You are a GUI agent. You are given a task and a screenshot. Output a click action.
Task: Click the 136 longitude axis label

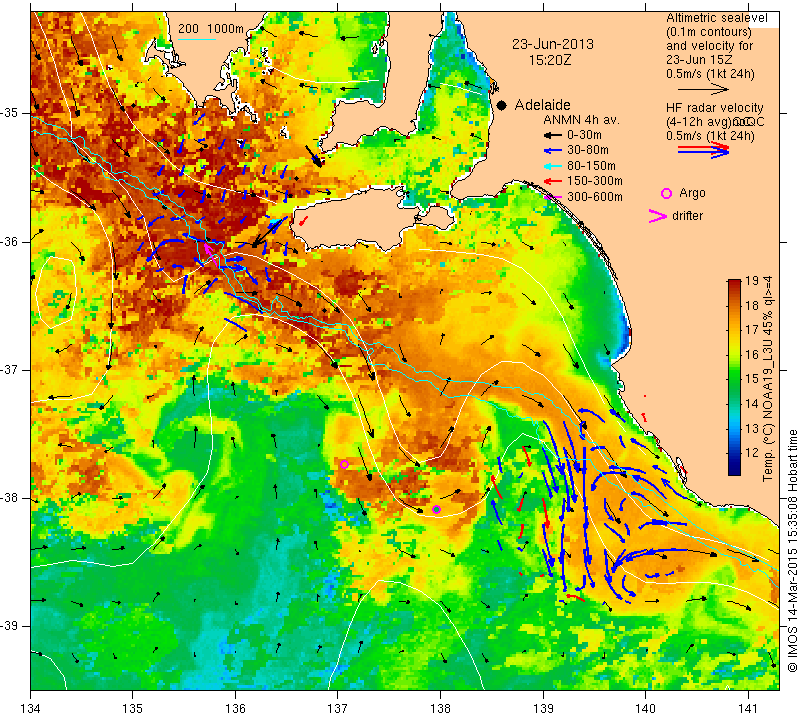235,709
